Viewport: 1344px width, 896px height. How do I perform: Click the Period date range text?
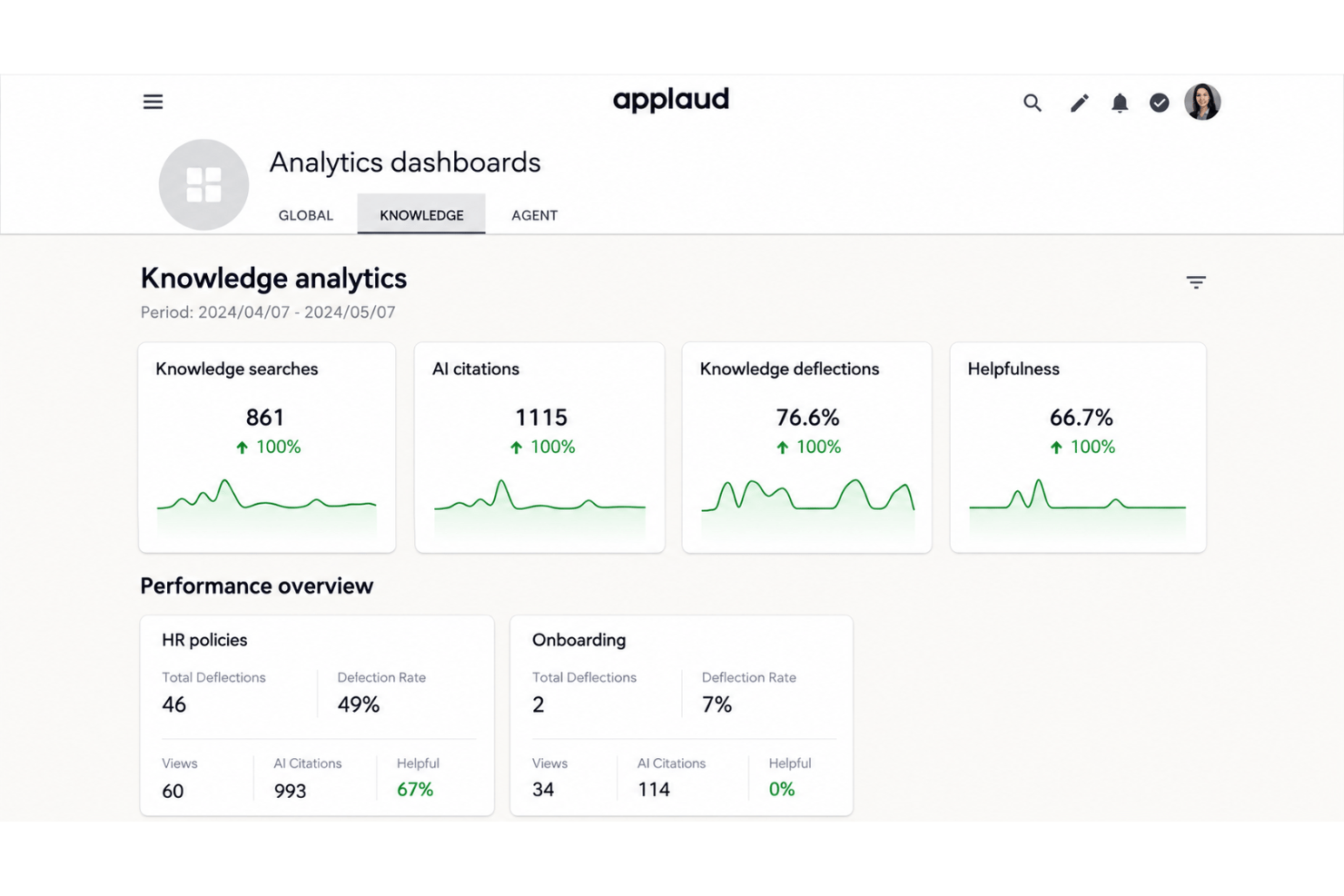click(268, 312)
